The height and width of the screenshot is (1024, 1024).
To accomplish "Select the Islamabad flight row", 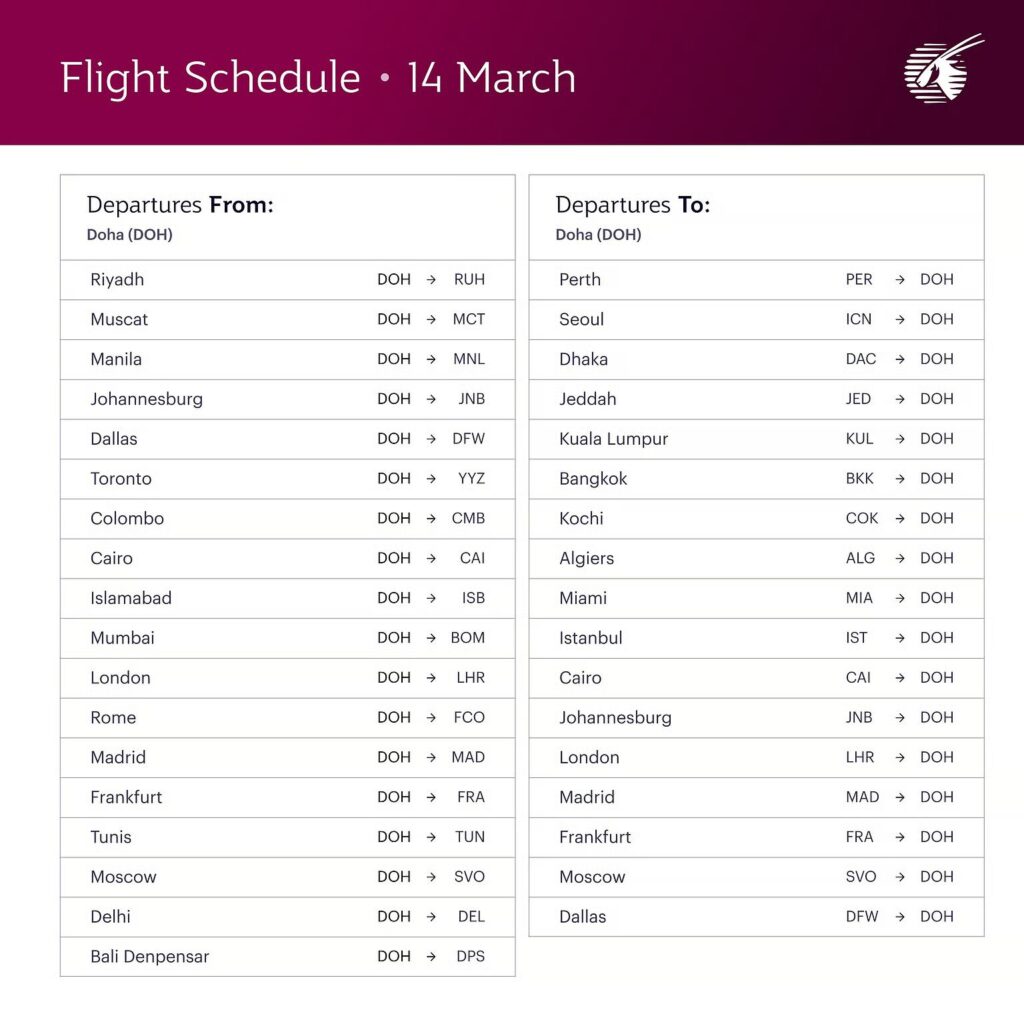I will click(x=287, y=598).
